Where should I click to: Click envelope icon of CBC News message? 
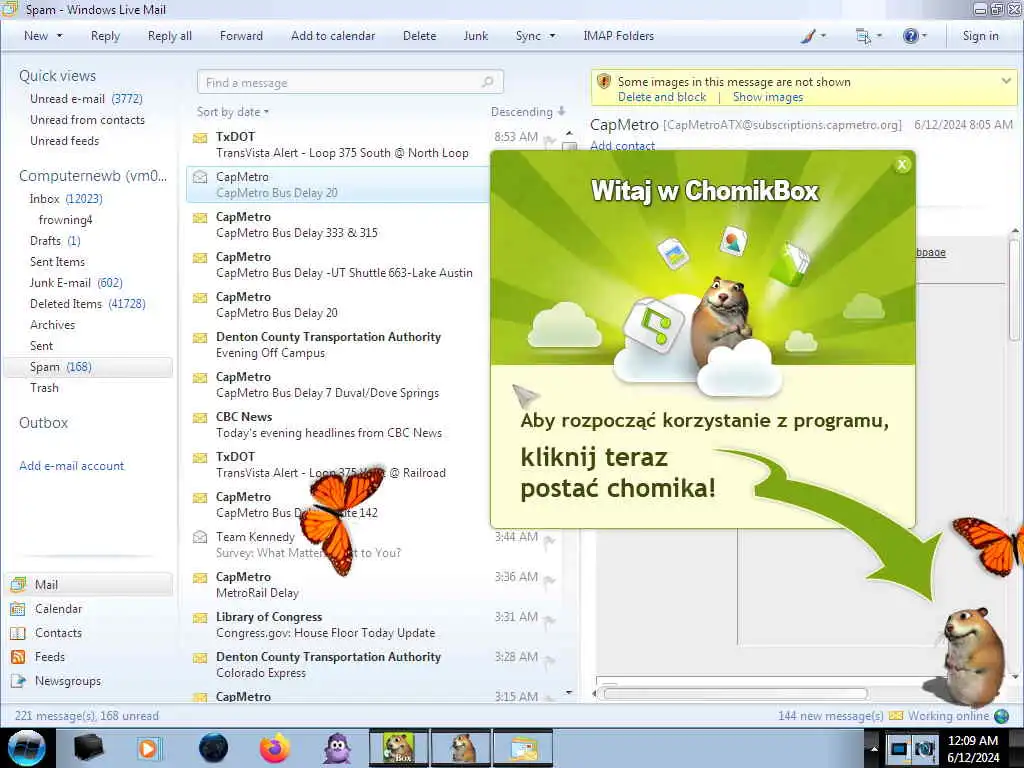(200, 417)
